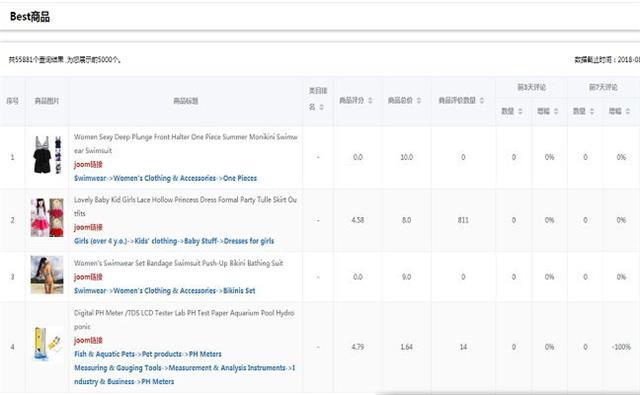This screenshot has height=395, width=640.
Task: Open Swimwear One Pieces category link
Action: pos(165,178)
